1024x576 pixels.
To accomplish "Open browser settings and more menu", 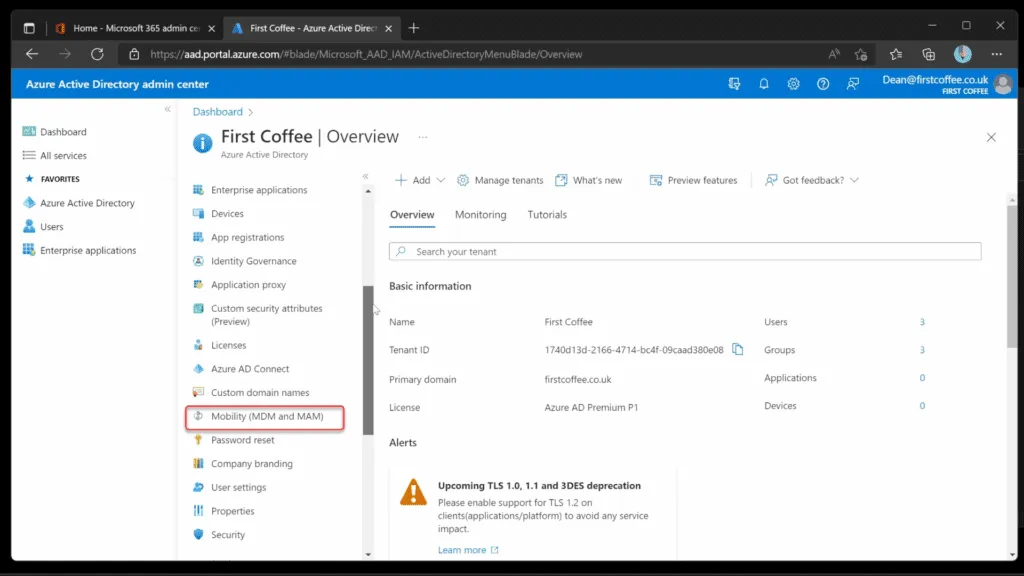I will click(x=997, y=54).
